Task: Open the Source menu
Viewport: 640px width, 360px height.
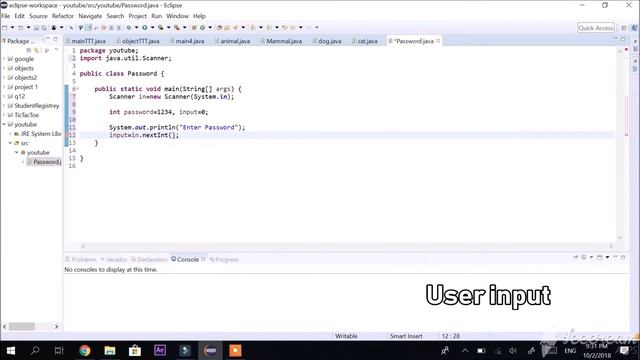Action: [38, 16]
